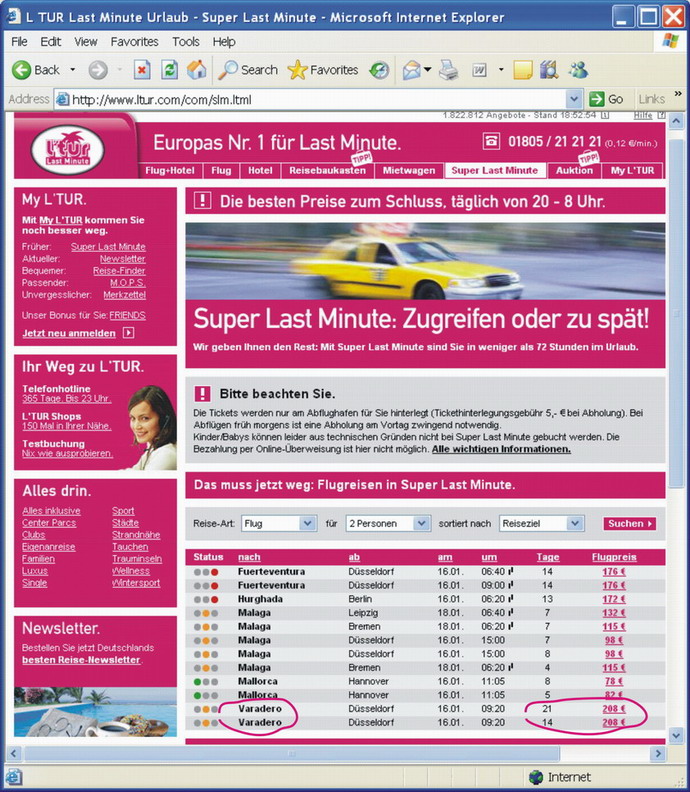690x792 pixels.
Task: Stop page loading with red X icon
Action: click(x=142, y=70)
